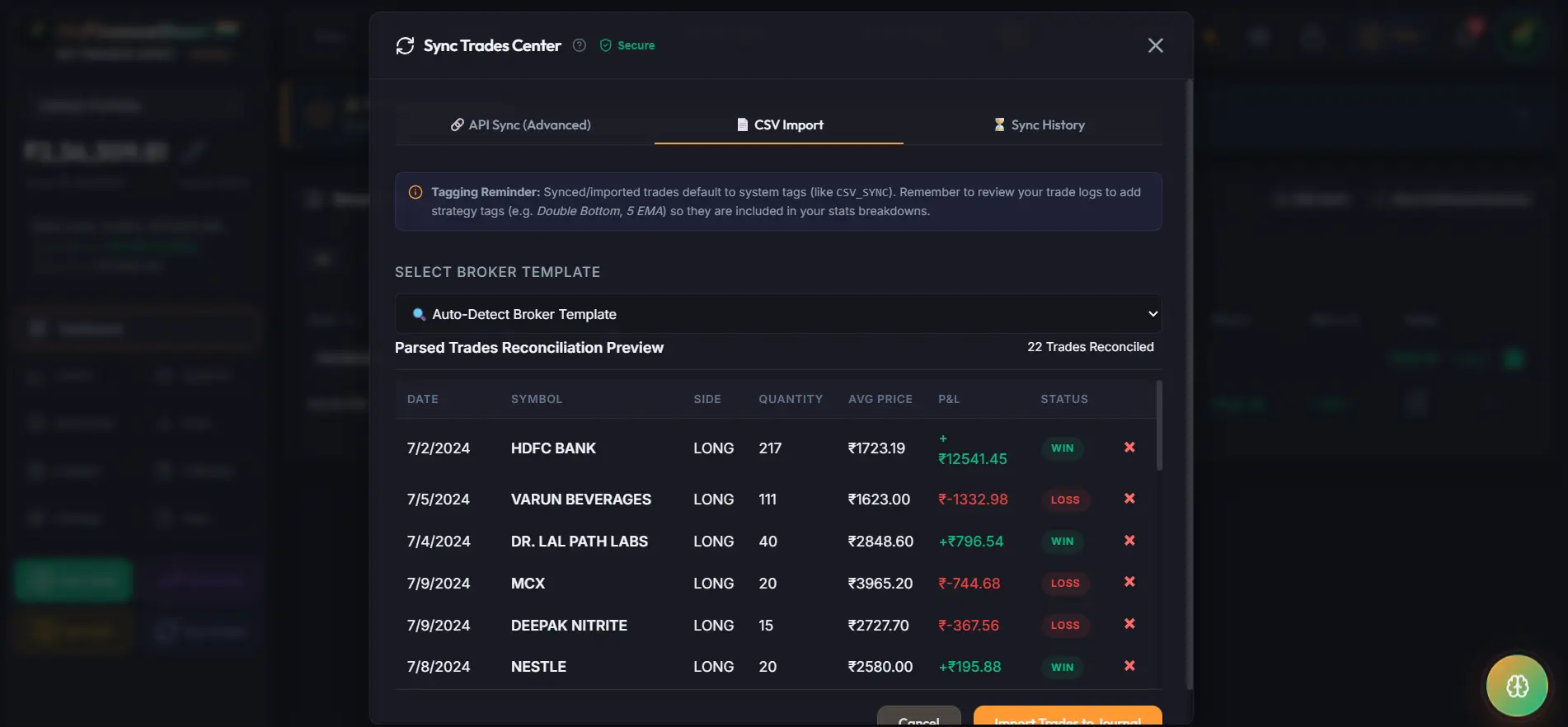Remove the DEEPAK NITRITE trade row

1129,624
